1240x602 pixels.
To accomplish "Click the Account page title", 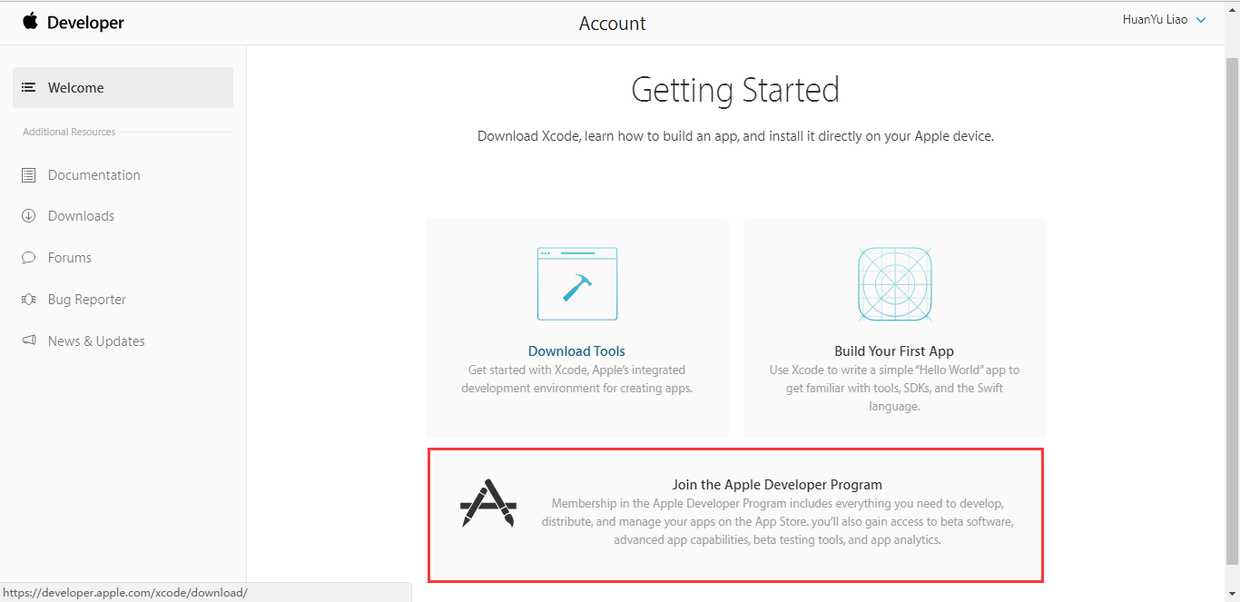I will point(612,23).
